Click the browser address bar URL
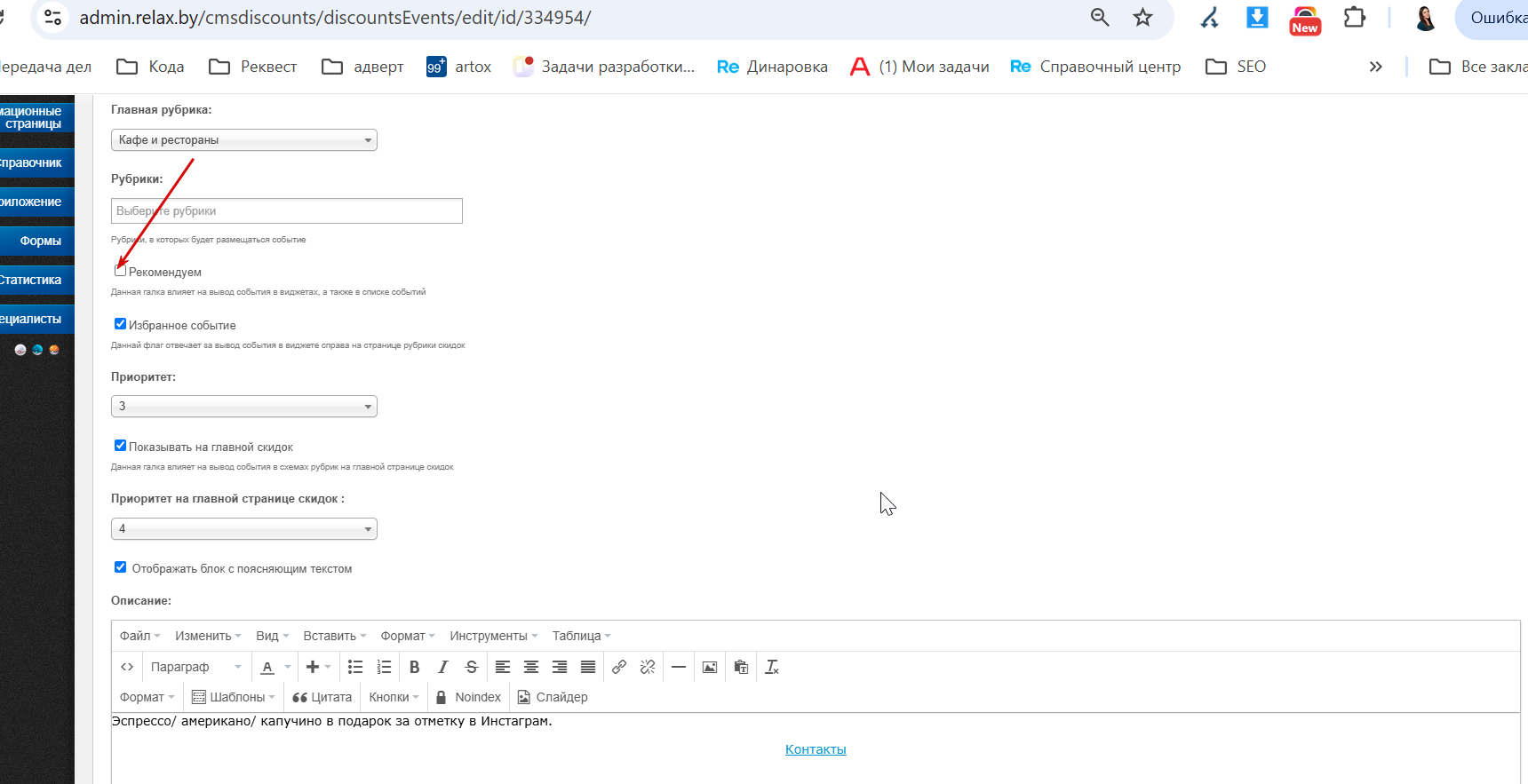1528x784 pixels. click(x=335, y=17)
